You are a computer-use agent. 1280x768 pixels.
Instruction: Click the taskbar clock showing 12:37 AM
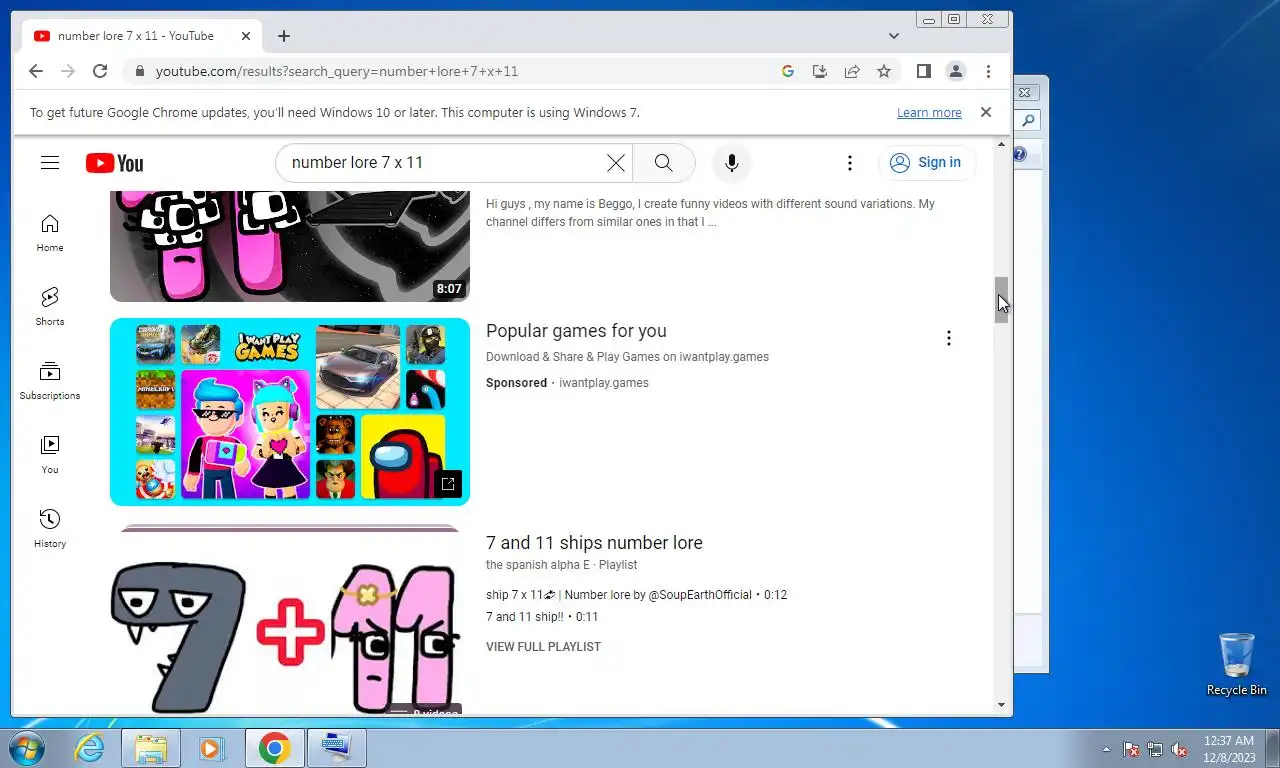point(1228,748)
